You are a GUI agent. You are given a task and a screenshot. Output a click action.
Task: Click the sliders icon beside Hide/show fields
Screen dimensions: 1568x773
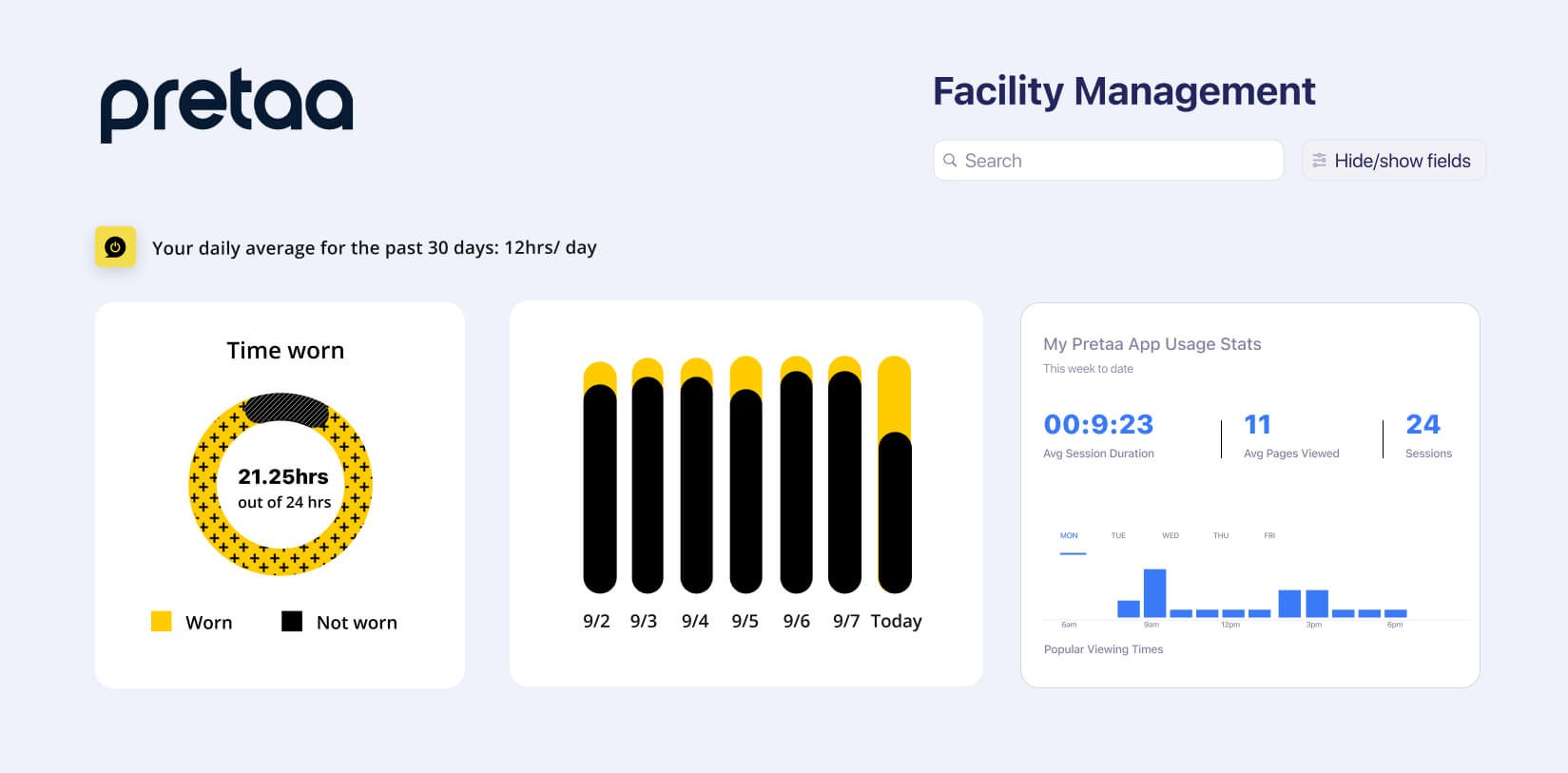pyautogui.click(x=1319, y=161)
